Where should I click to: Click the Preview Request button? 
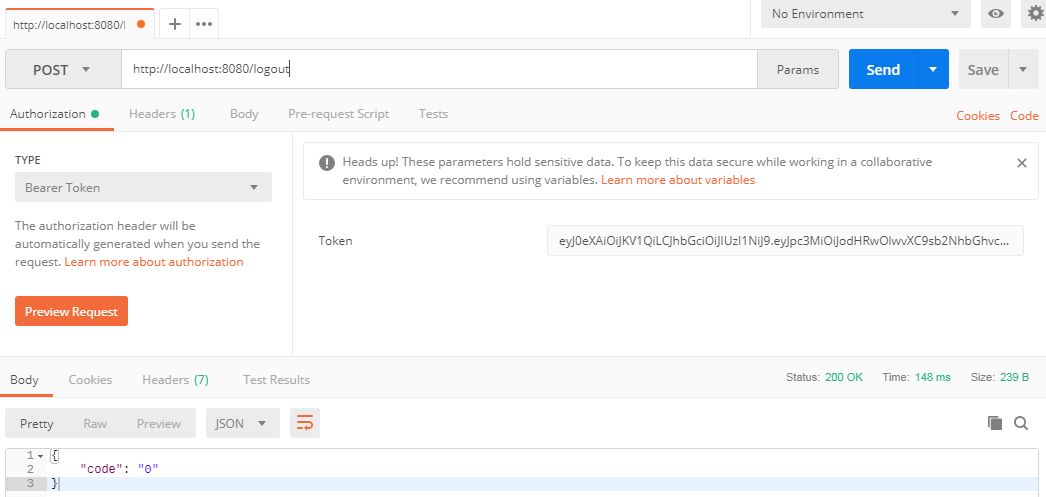click(x=71, y=312)
